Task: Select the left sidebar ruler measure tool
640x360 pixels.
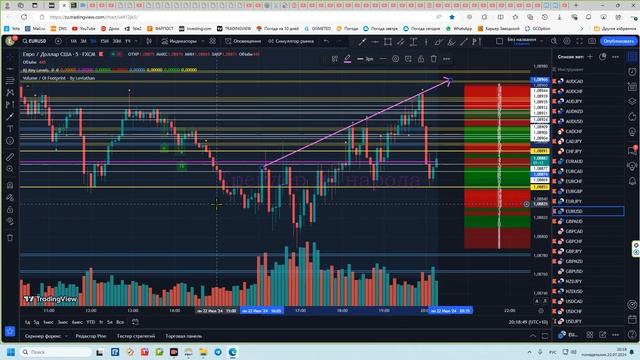Action: [10, 157]
